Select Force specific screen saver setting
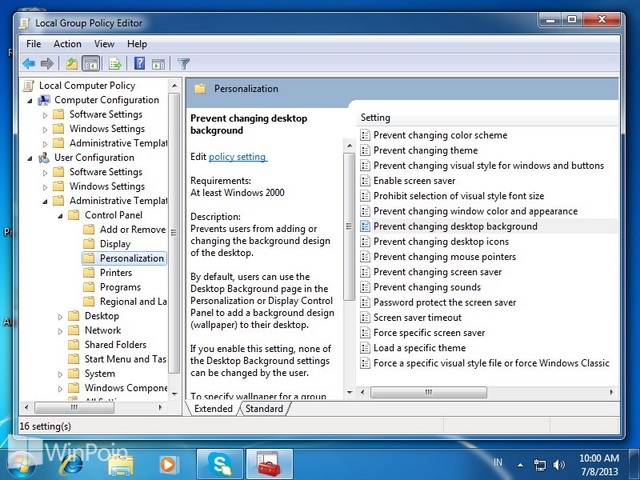The image size is (640, 480). [x=429, y=333]
